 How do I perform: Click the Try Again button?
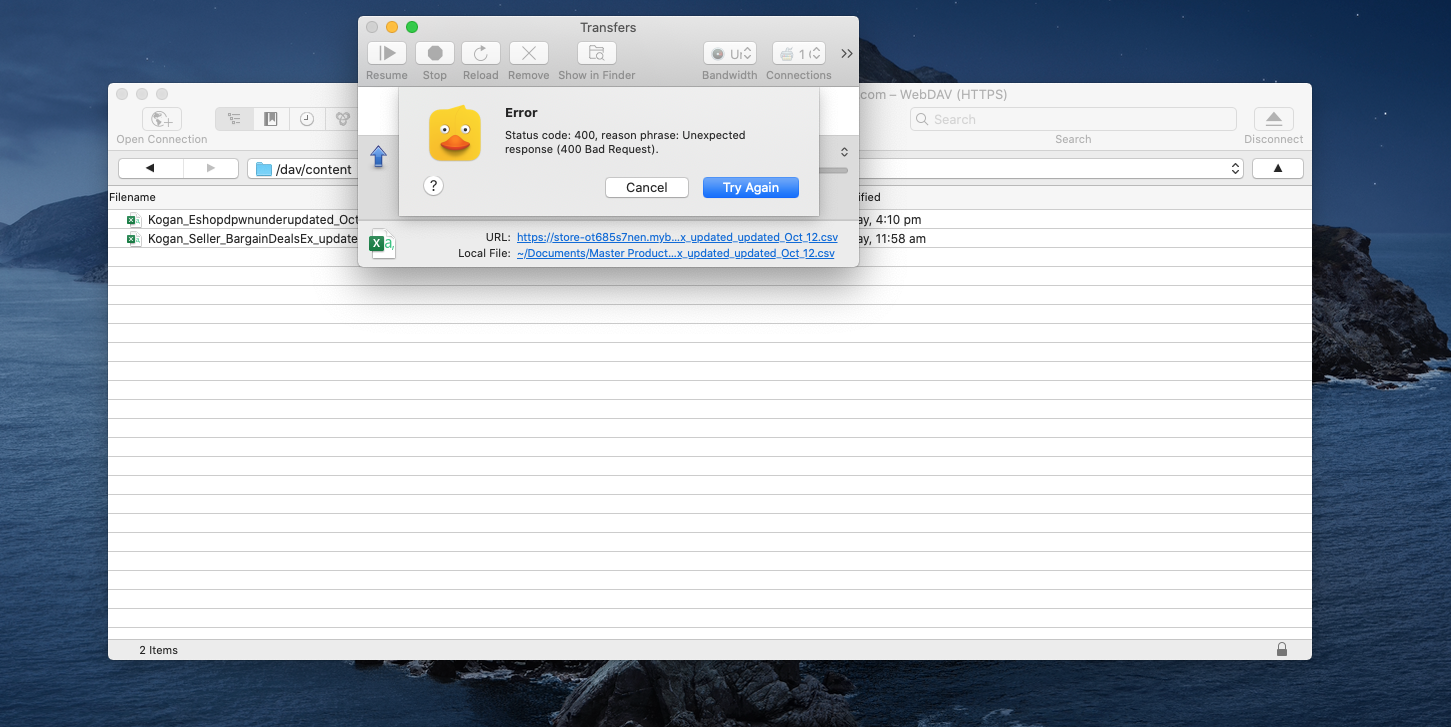[751, 187]
